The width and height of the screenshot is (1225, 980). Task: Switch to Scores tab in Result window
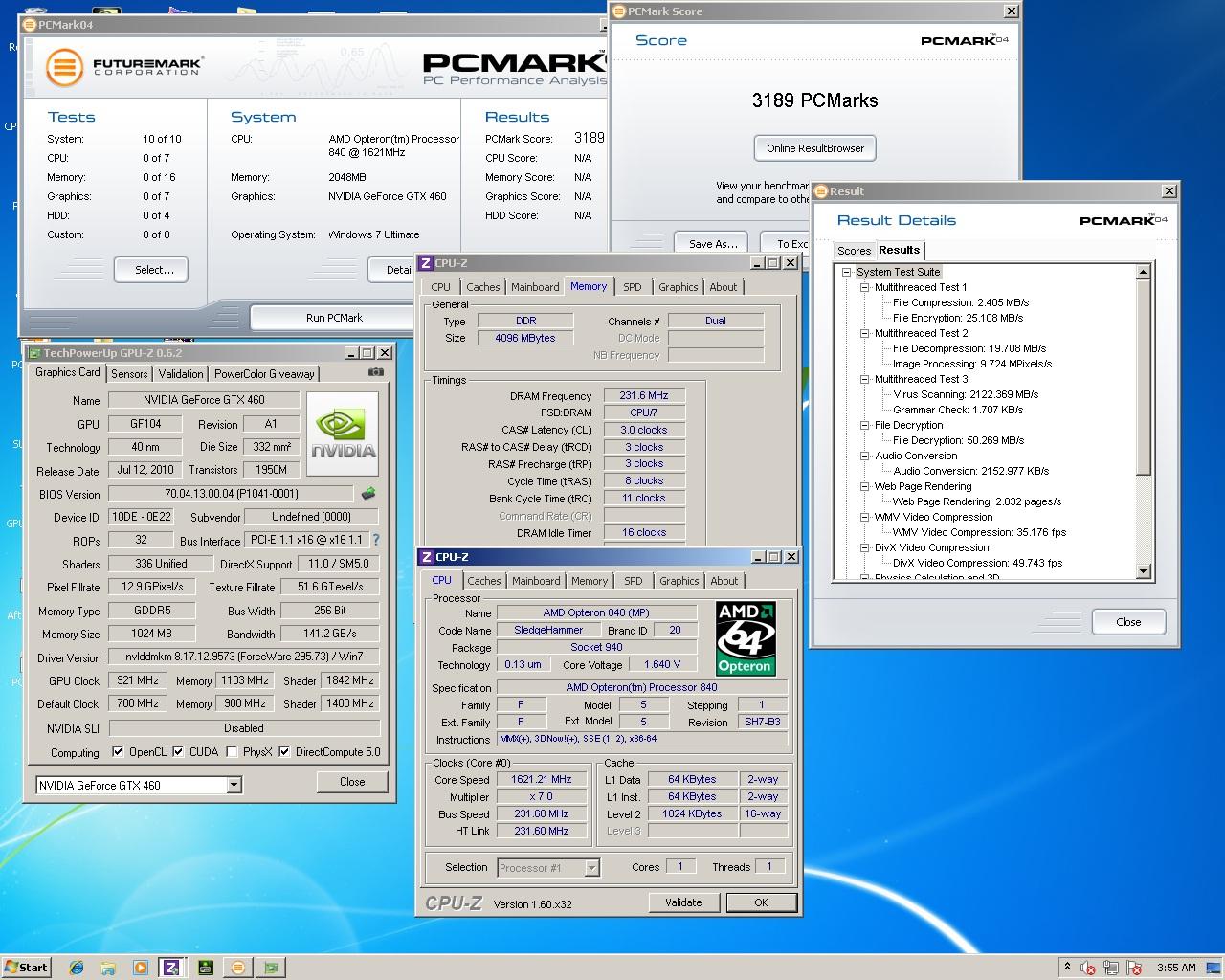(x=854, y=251)
